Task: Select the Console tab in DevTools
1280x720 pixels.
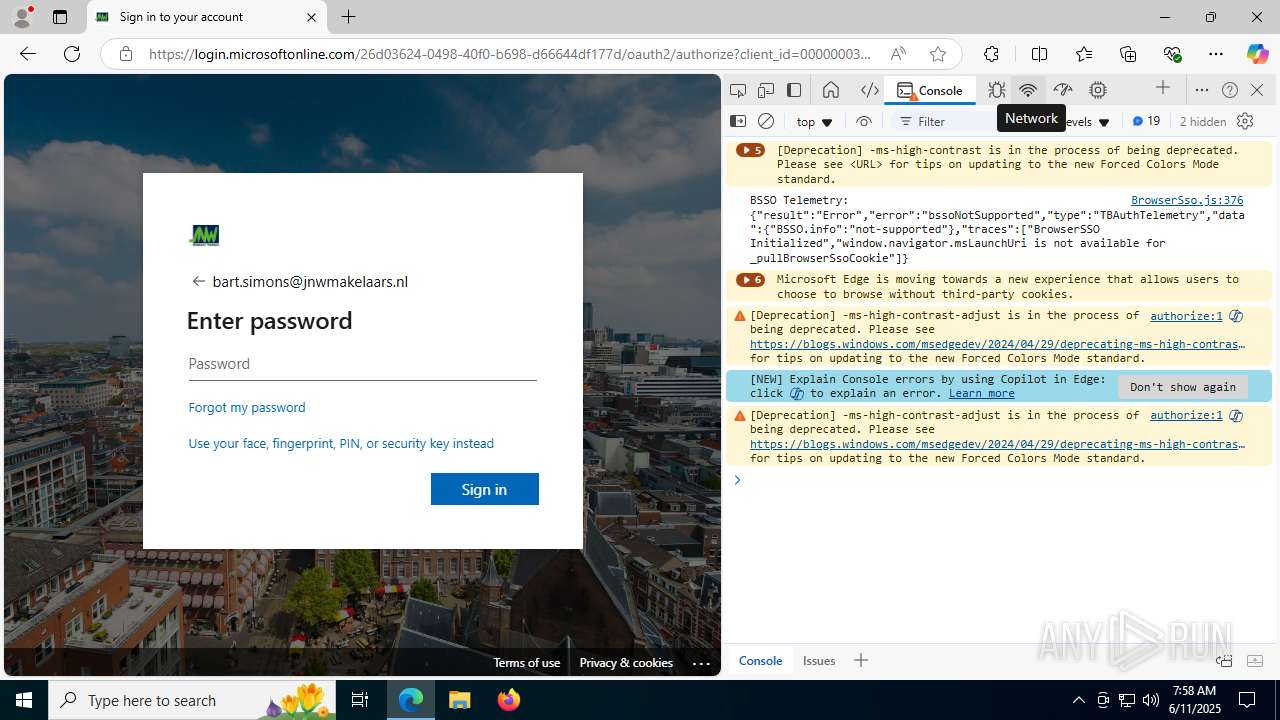Action: point(930,90)
